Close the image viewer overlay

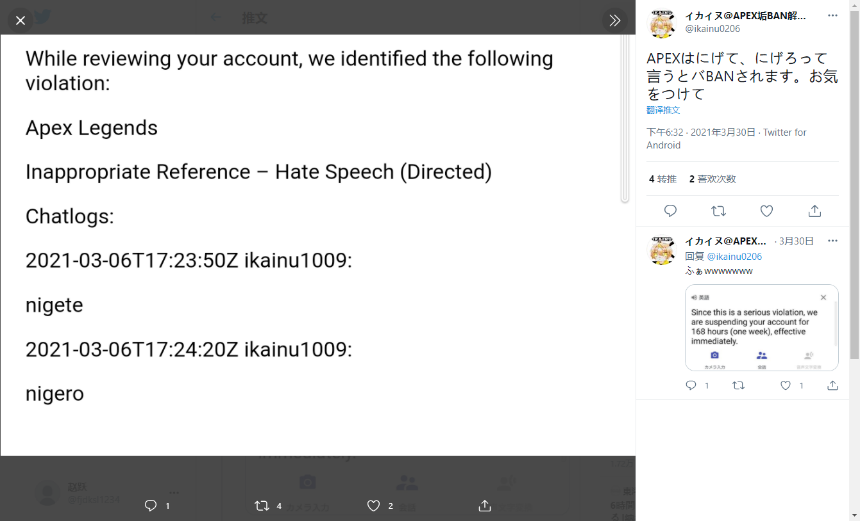[20, 20]
